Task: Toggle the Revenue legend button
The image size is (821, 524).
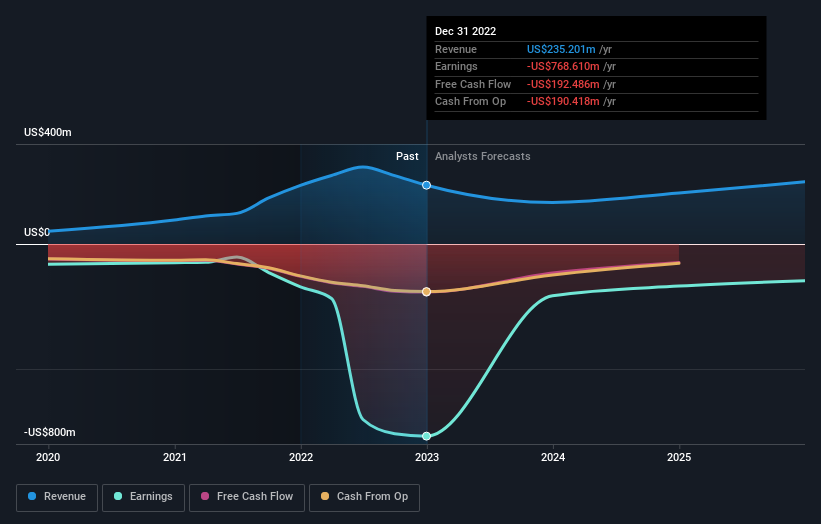Action: pyautogui.click(x=57, y=497)
